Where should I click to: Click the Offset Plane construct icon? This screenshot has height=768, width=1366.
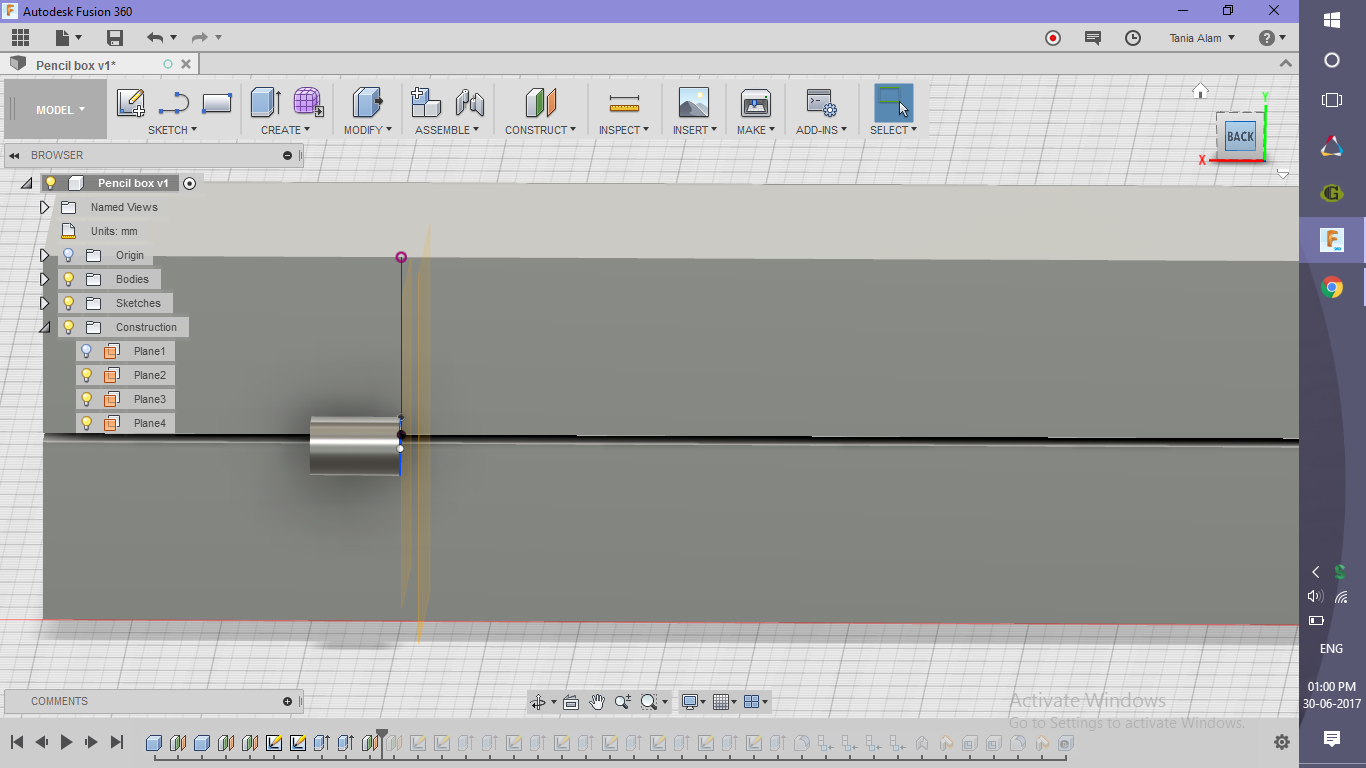point(540,102)
